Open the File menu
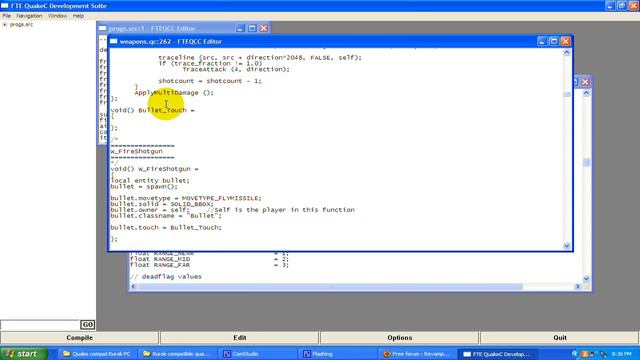The height and width of the screenshot is (360, 640). (x=7, y=16)
